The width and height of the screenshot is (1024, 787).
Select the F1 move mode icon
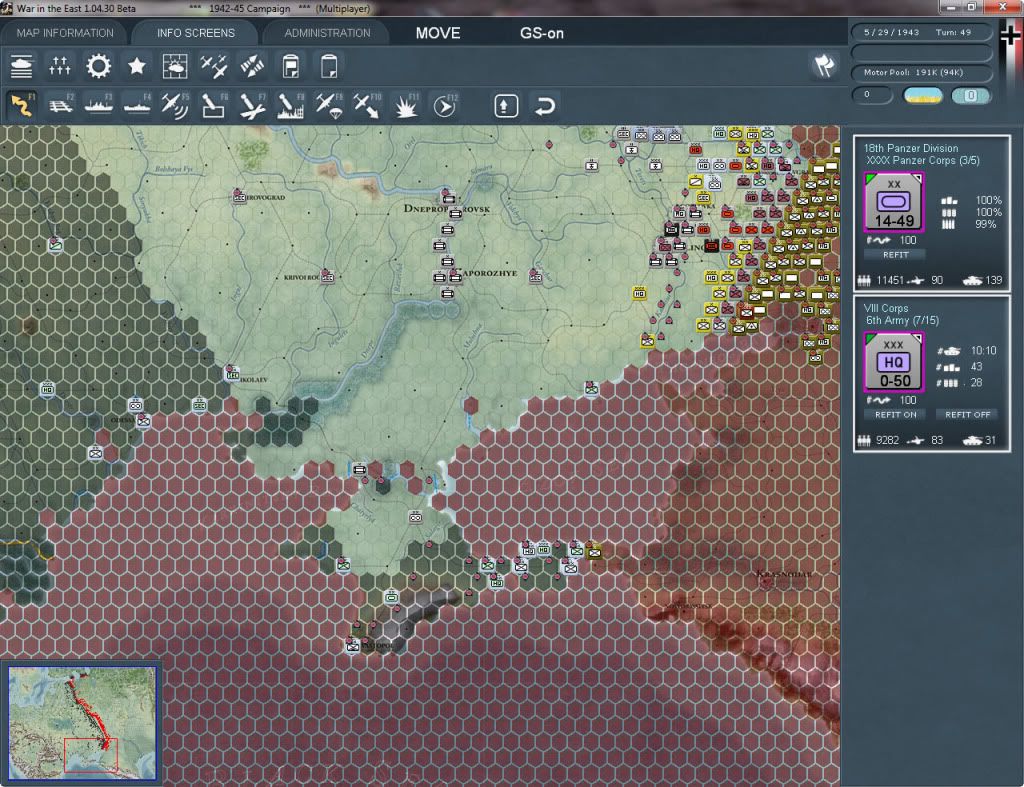(22, 105)
